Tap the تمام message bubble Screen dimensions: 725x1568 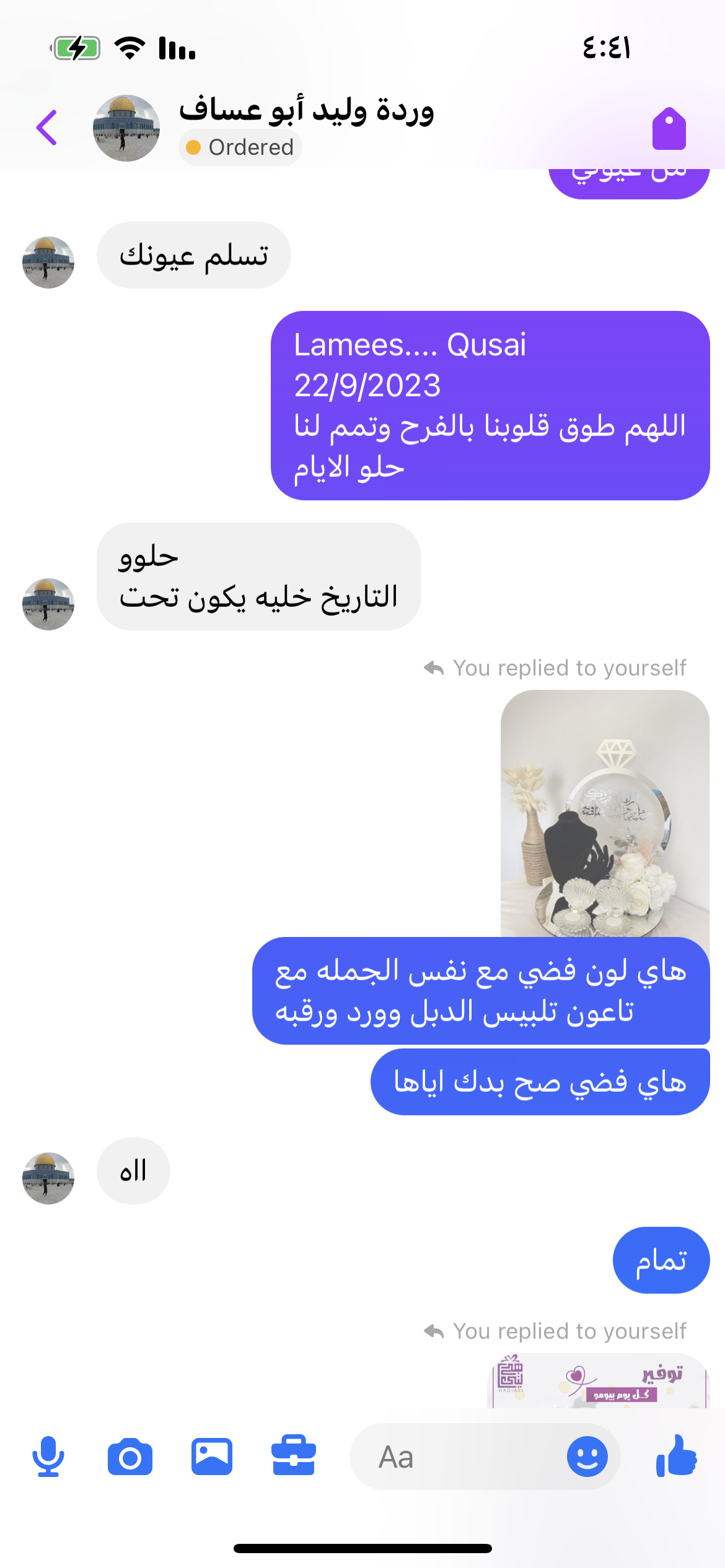click(x=661, y=1260)
